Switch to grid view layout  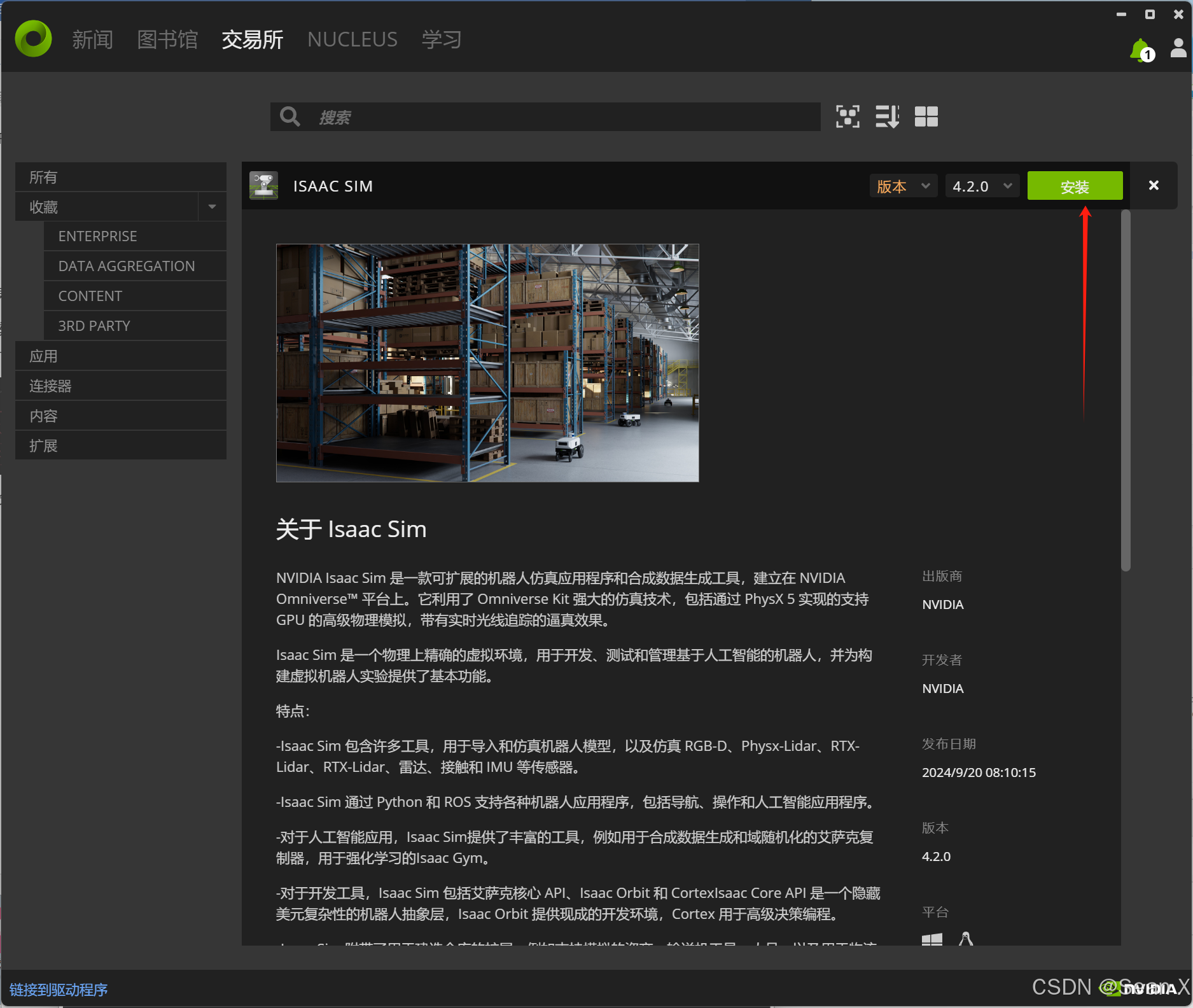coord(926,116)
